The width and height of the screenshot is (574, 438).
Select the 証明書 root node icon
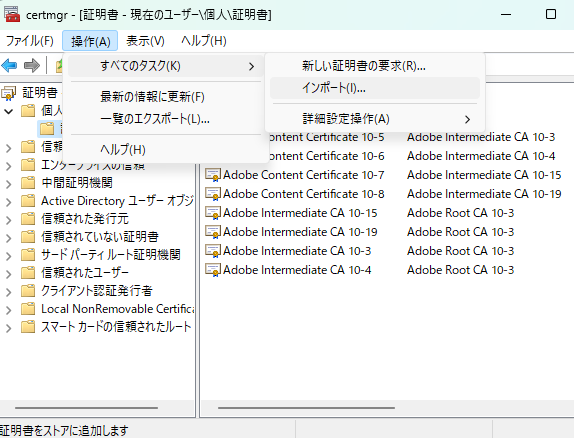8,93
